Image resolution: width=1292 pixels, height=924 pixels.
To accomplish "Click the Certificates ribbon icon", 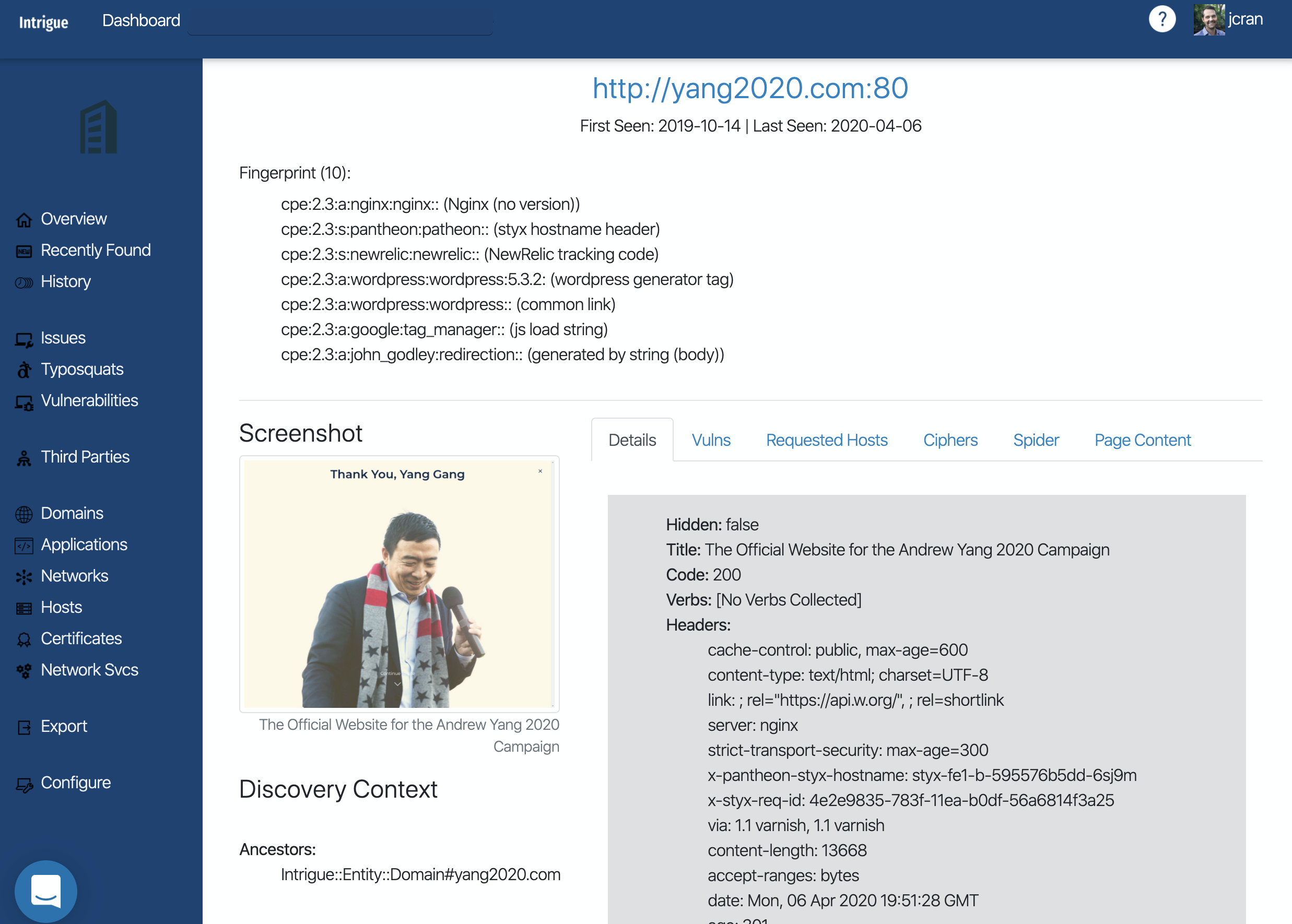I will pyautogui.click(x=24, y=639).
